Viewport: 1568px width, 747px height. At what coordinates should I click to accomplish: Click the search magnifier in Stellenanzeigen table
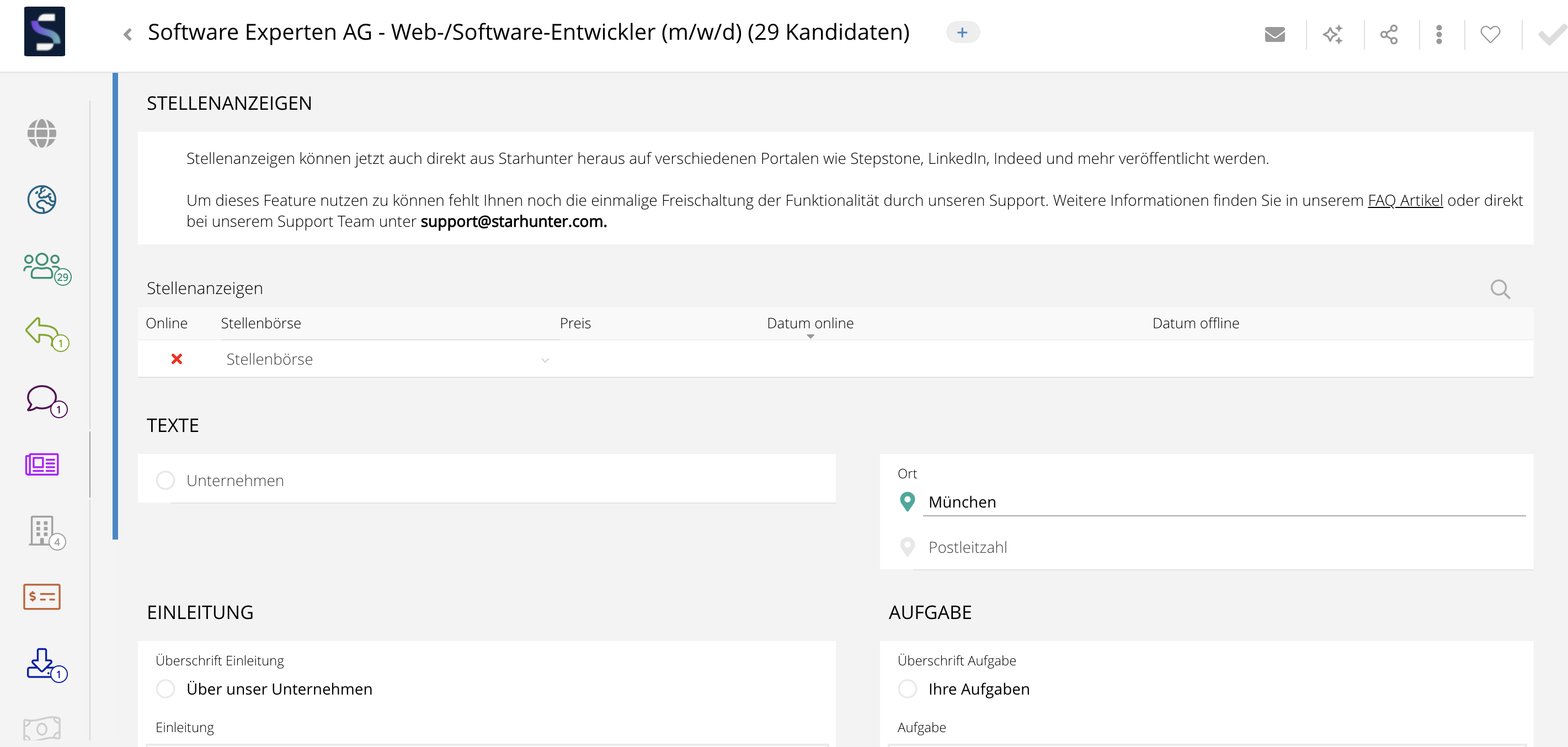click(x=1500, y=289)
